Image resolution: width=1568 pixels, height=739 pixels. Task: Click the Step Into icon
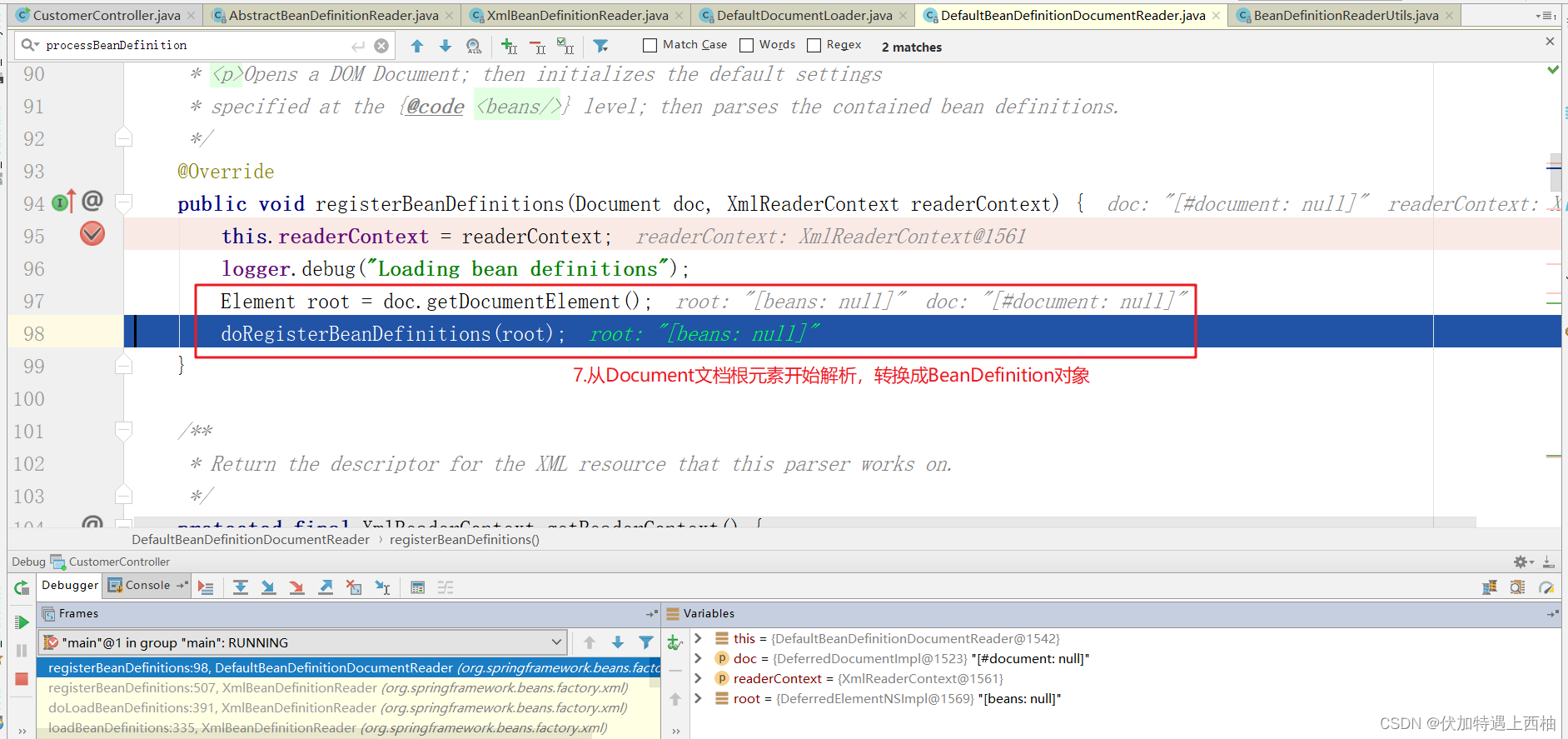[268, 587]
